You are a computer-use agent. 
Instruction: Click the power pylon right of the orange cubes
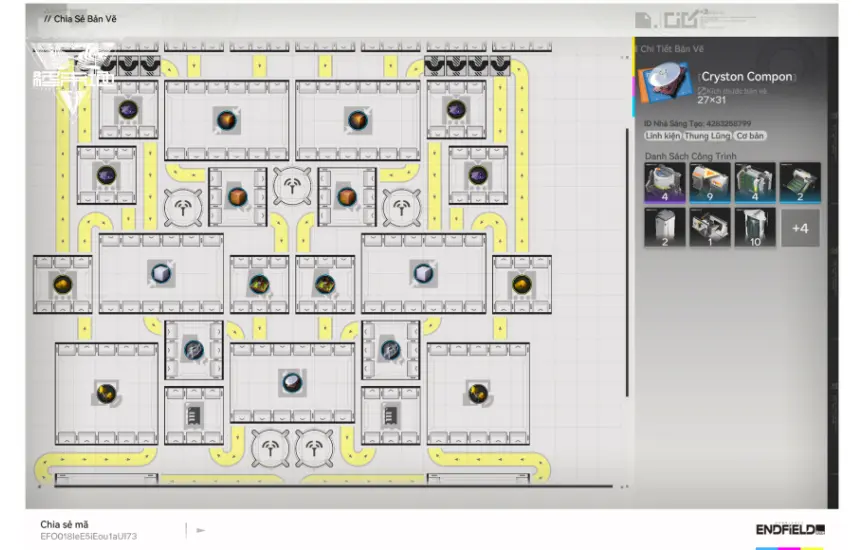point(402,208)
